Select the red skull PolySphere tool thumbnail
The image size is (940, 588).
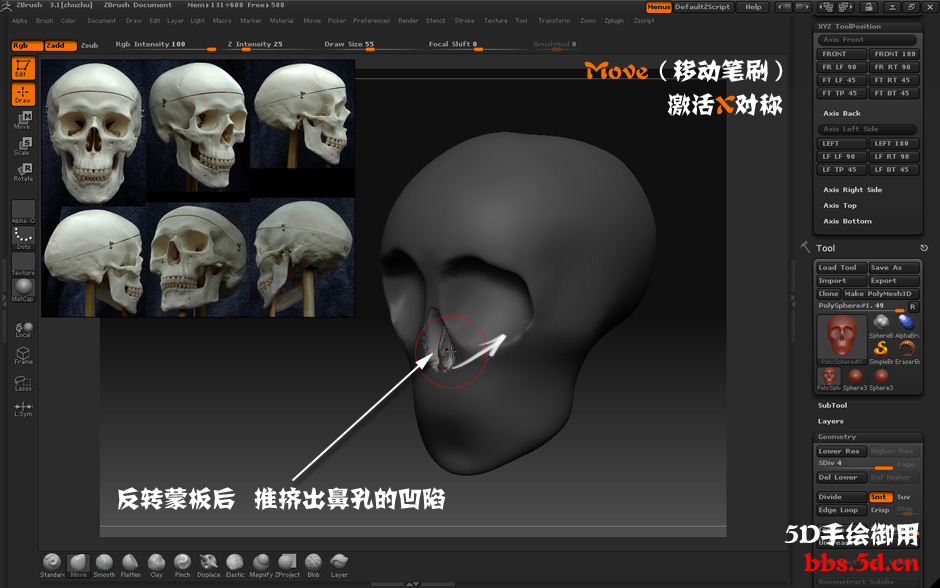(842, 338)
